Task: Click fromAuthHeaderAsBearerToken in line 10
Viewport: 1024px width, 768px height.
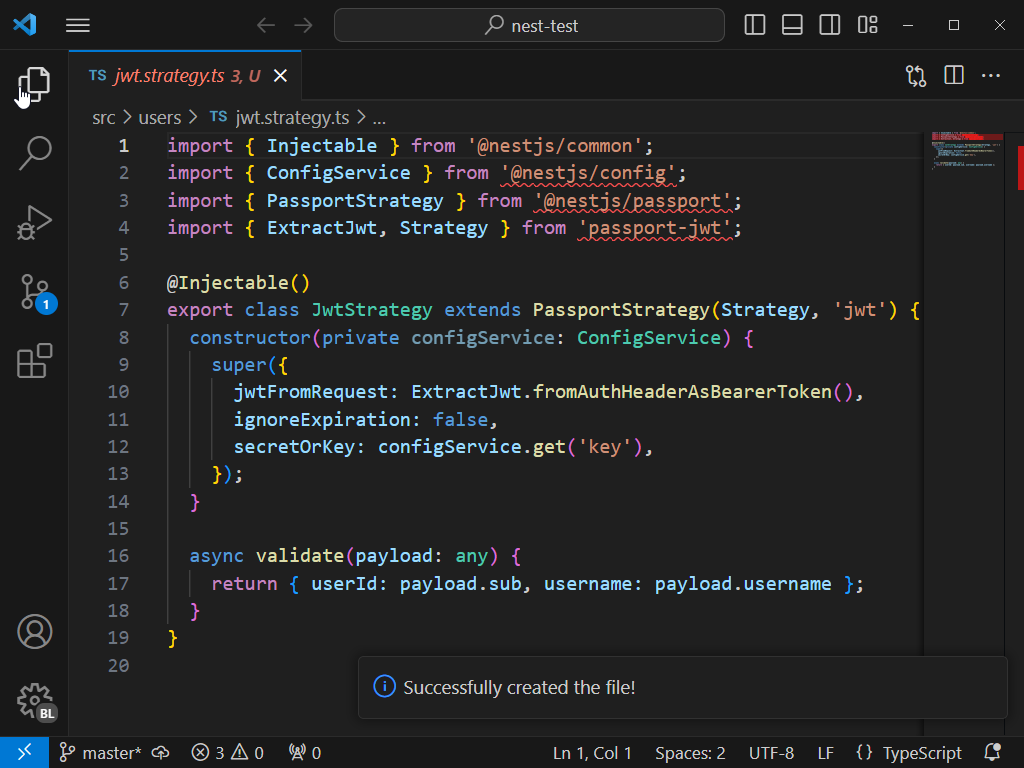Action: pos(682,392)
